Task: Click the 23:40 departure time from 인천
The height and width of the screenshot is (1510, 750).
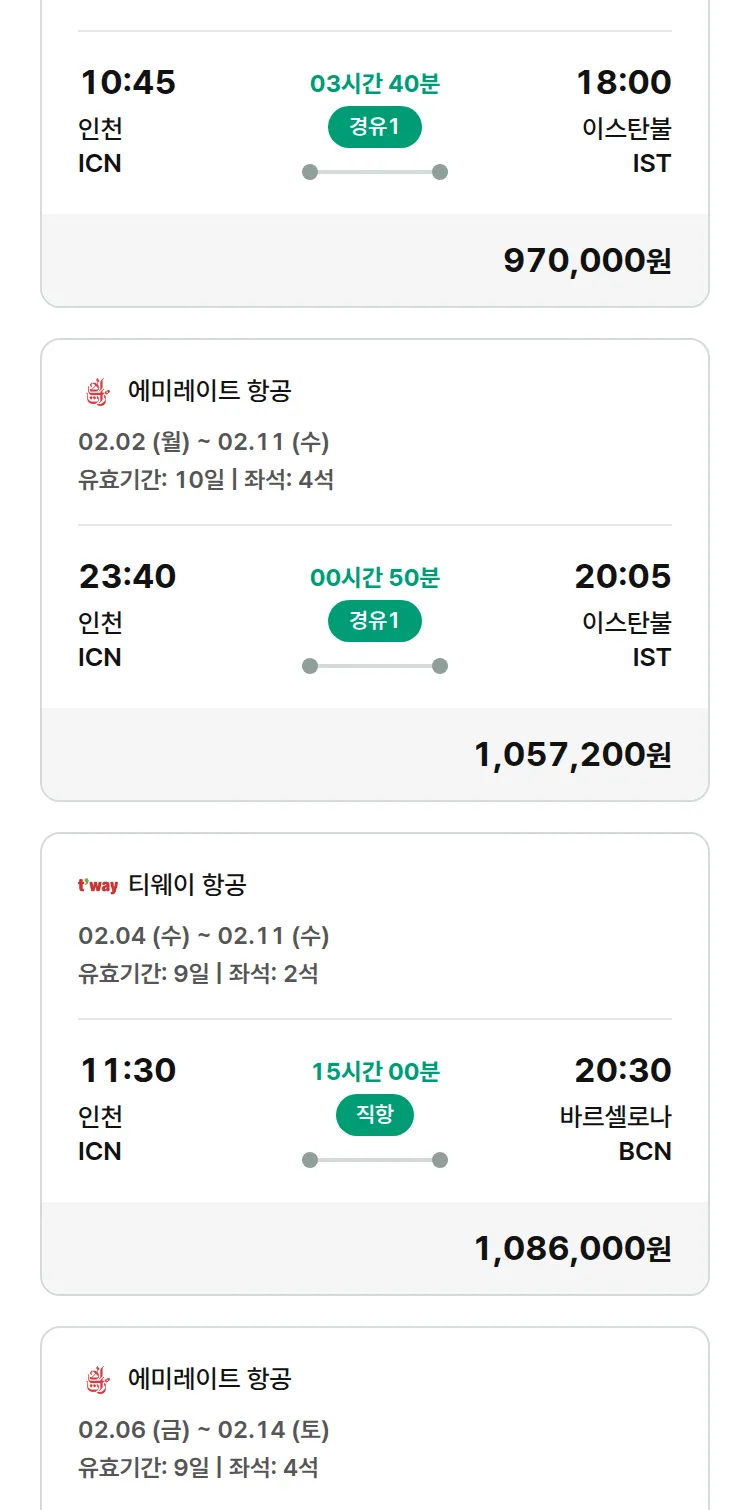Action: [x=127, y=576]
